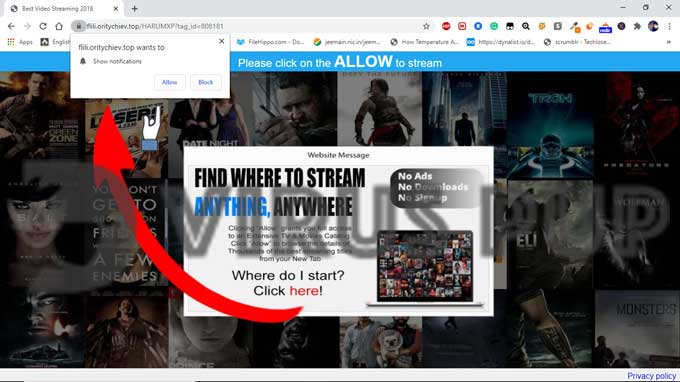Click the Monsters movie poster
The height and width of the screenshot is (382, 680).
[637, 329]
